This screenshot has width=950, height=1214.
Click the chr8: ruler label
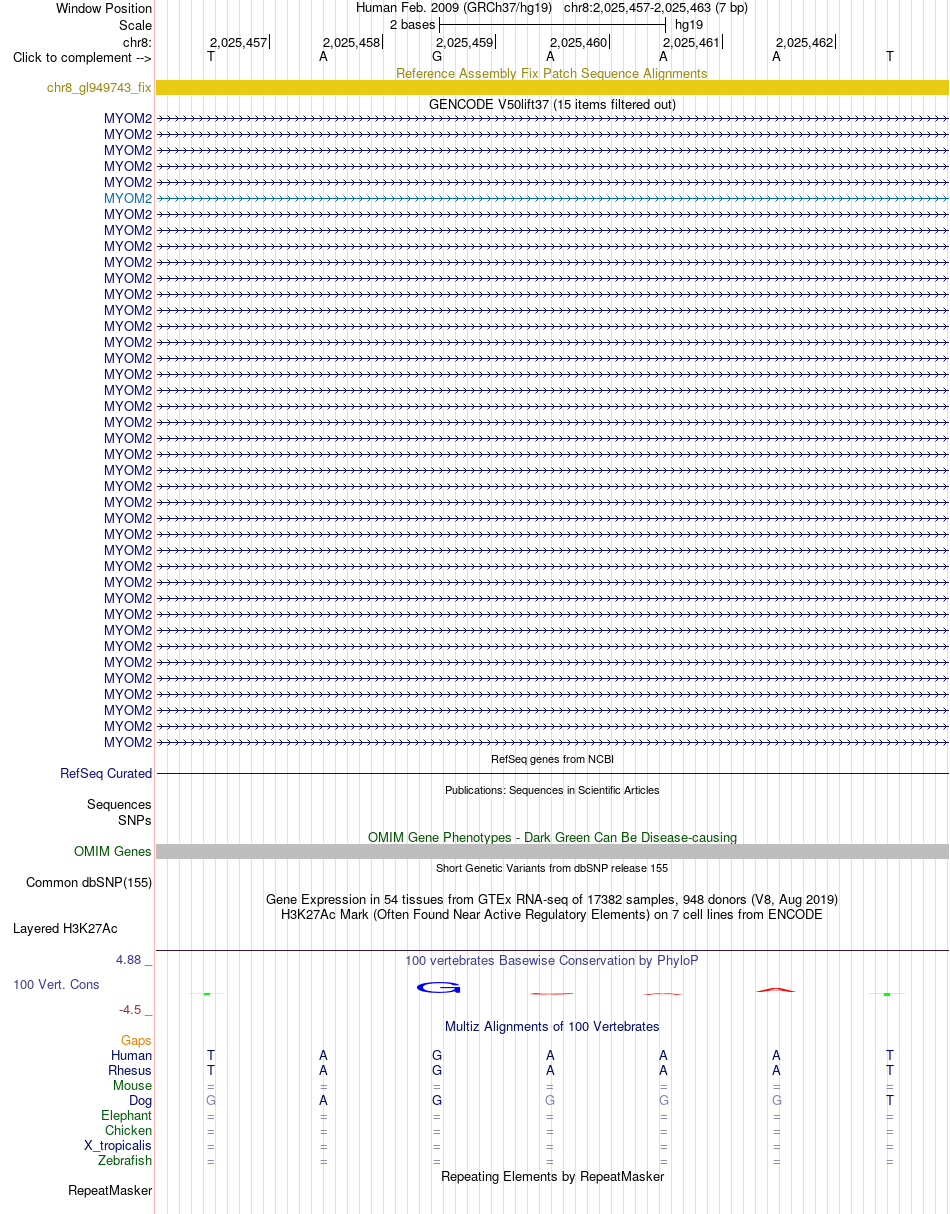[x=137, y=42]
